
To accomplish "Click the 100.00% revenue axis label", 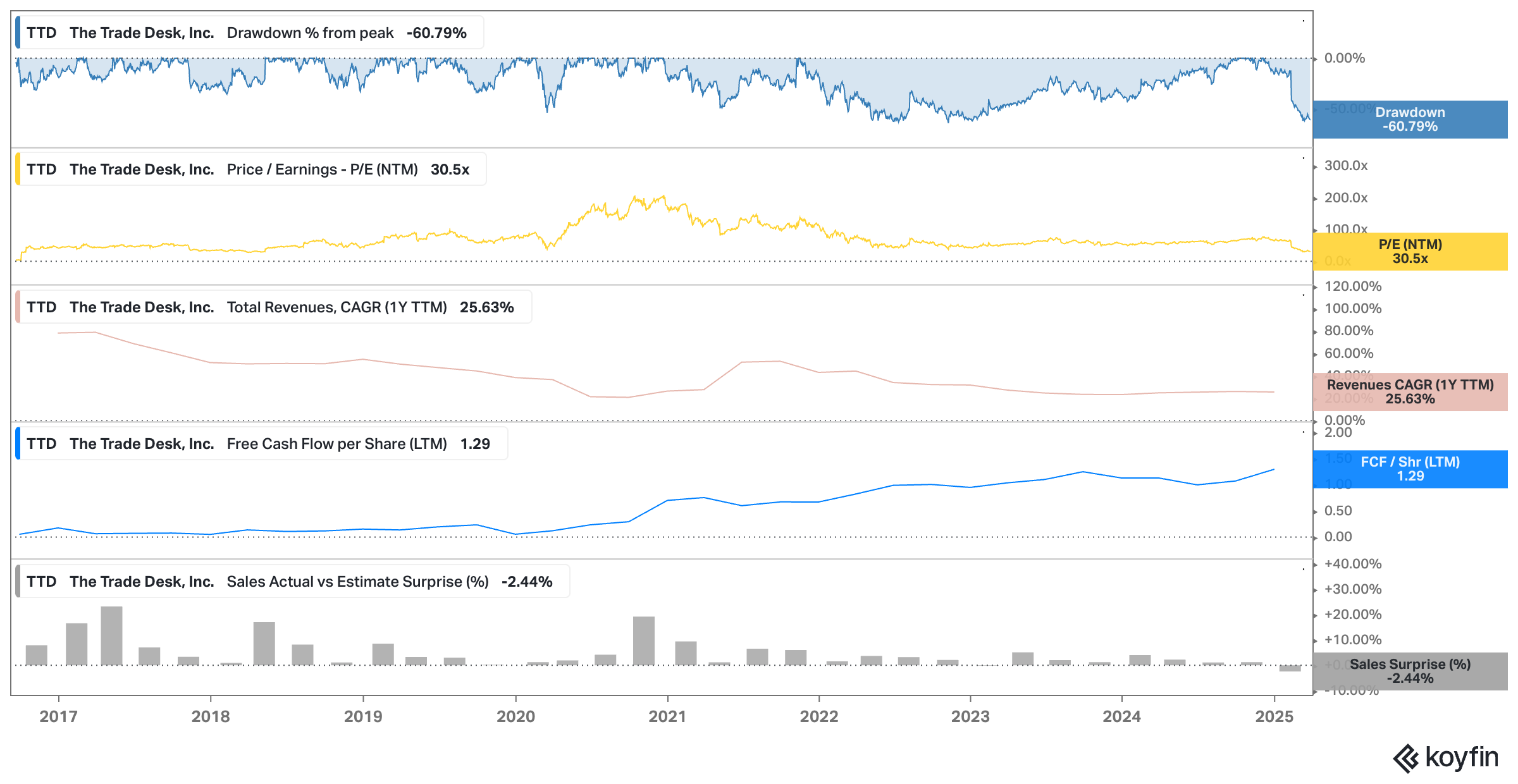I will click(x=1353, y=309).
